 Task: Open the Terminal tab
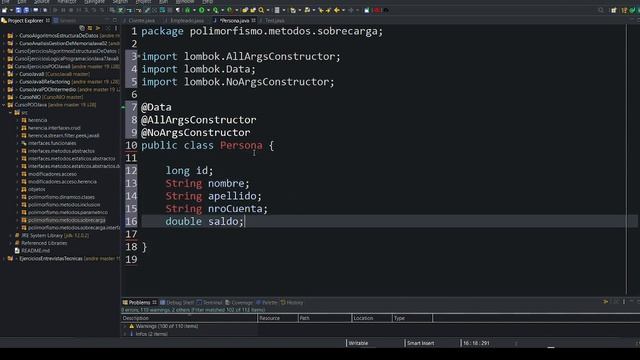click(210, 302)
